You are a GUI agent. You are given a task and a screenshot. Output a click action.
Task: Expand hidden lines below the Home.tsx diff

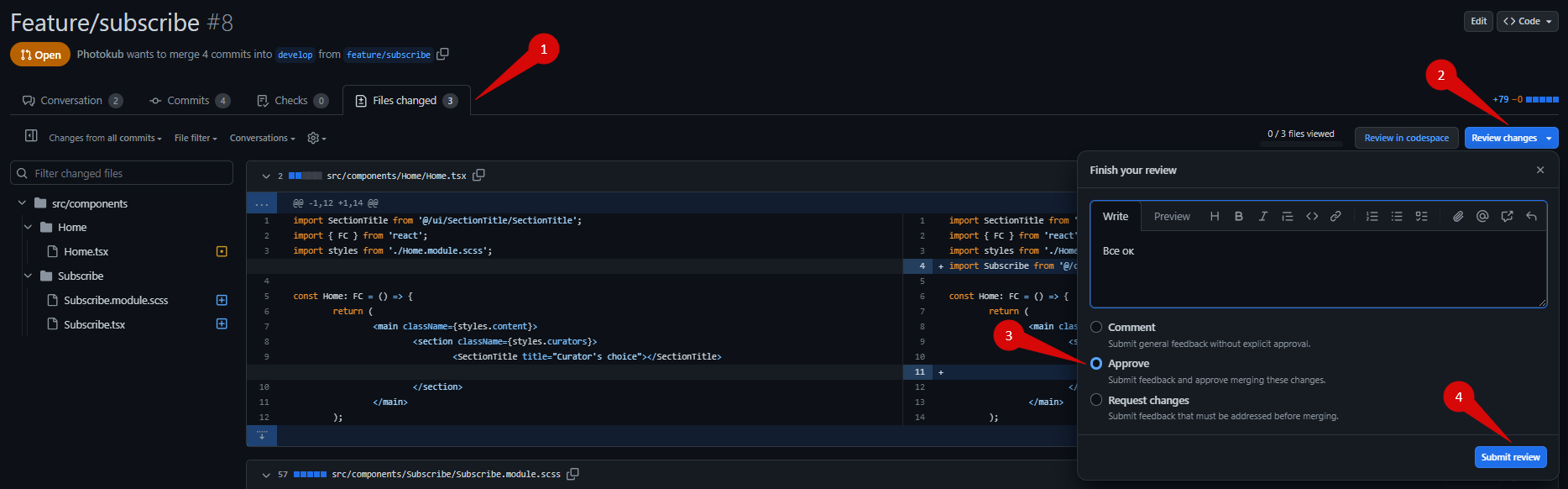tap(261, 436)
